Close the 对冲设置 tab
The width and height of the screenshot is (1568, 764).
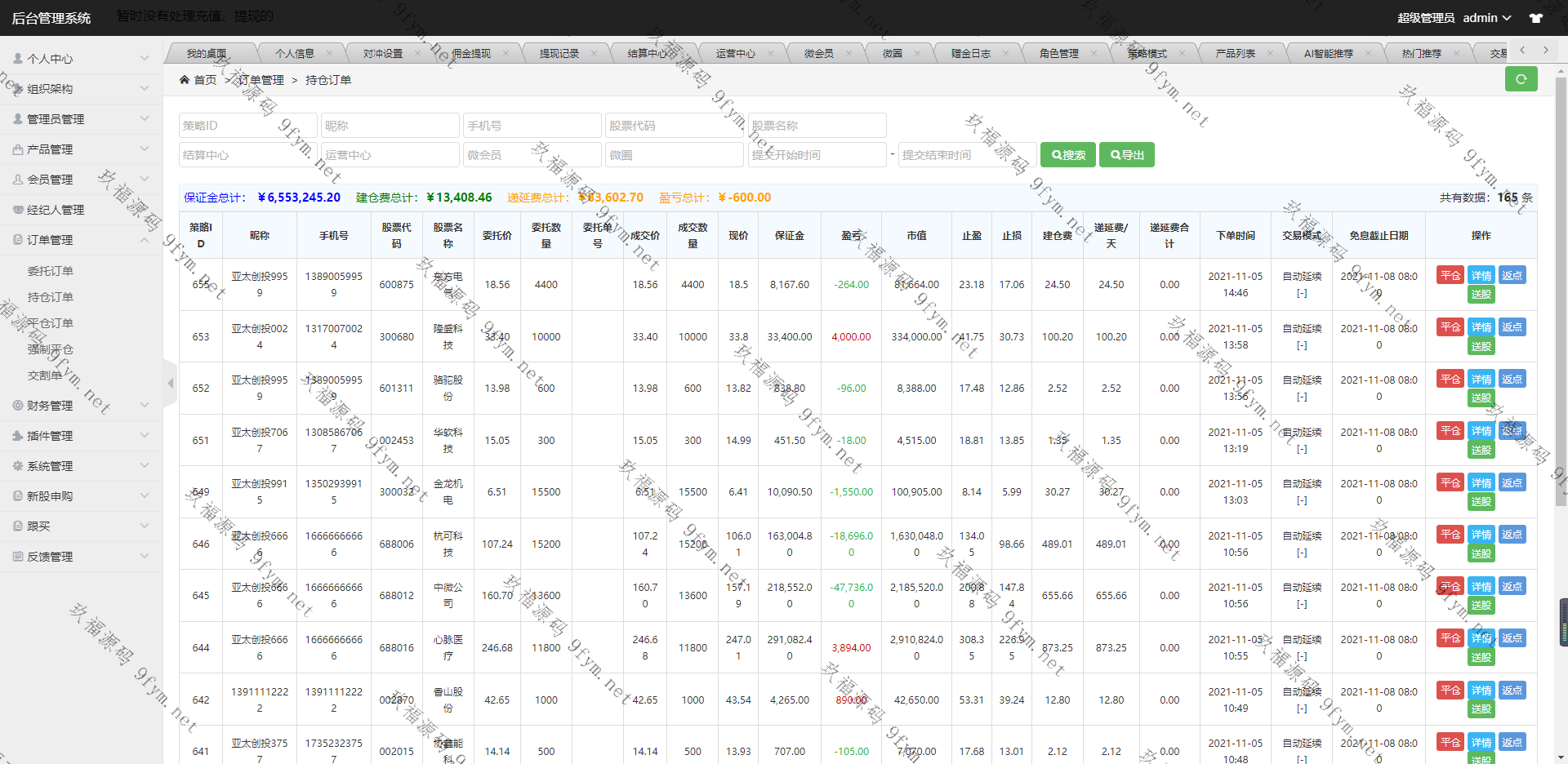pos(417,54)
